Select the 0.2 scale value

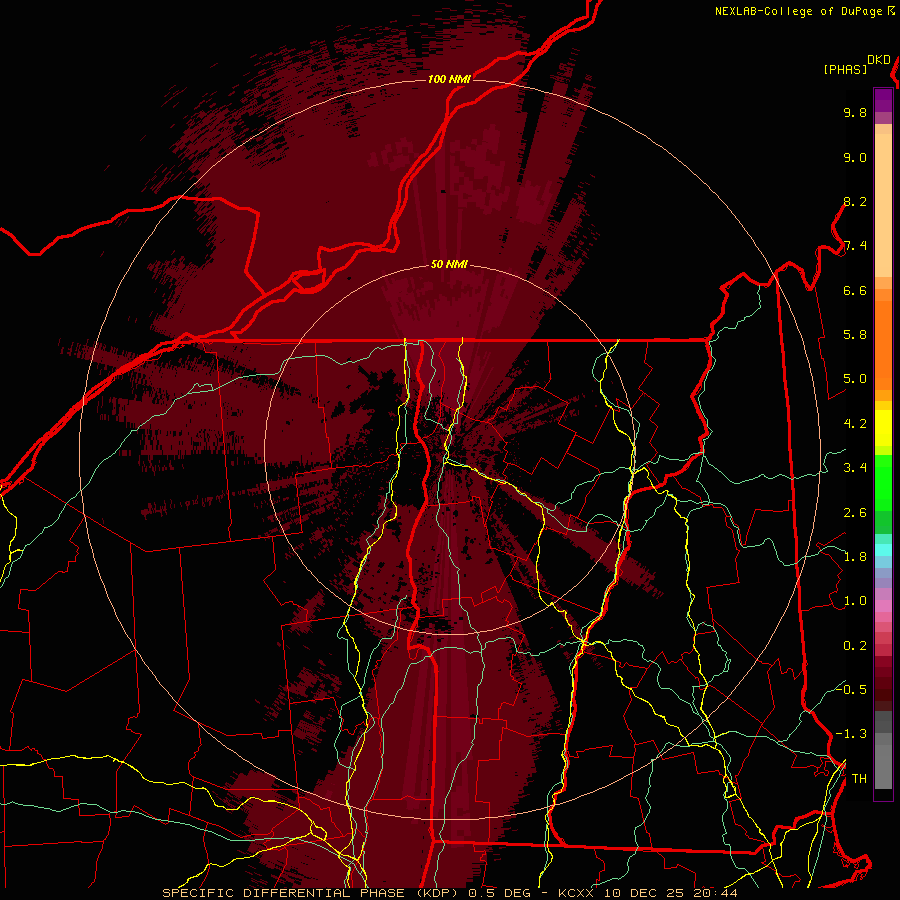855,646
